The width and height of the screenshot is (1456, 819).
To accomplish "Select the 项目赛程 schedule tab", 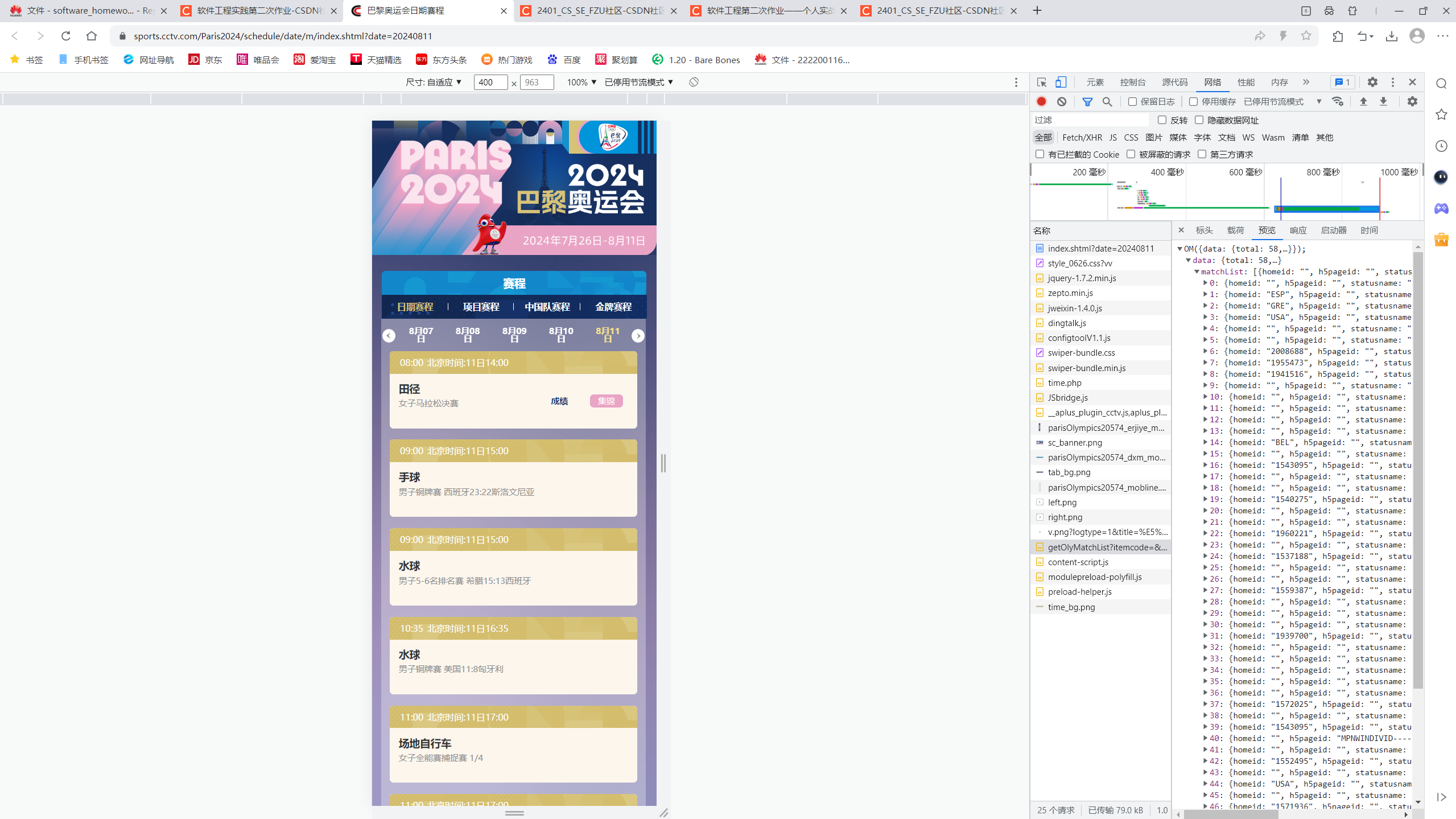I will coord(481,307).
